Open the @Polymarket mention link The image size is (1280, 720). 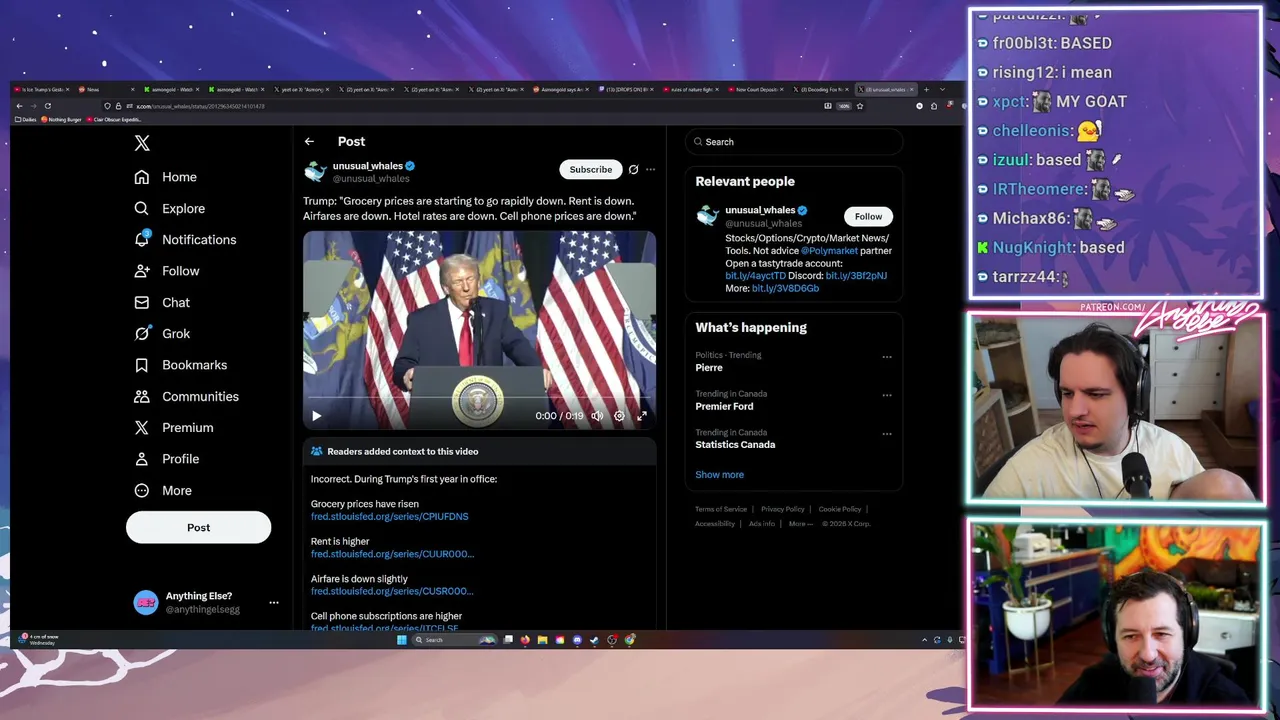point(829,251)
